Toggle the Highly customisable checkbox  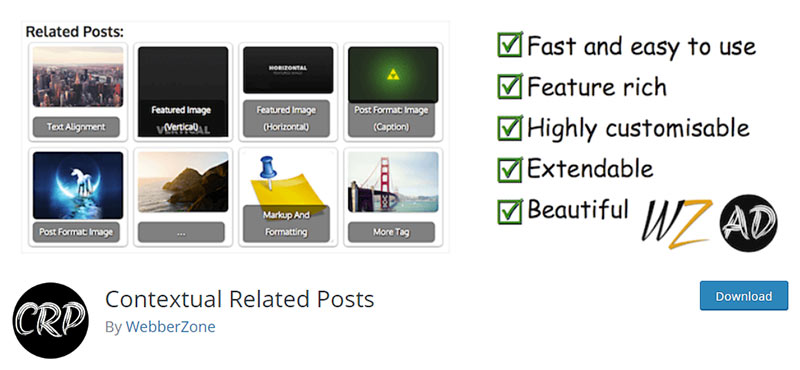tap(510, 128)
